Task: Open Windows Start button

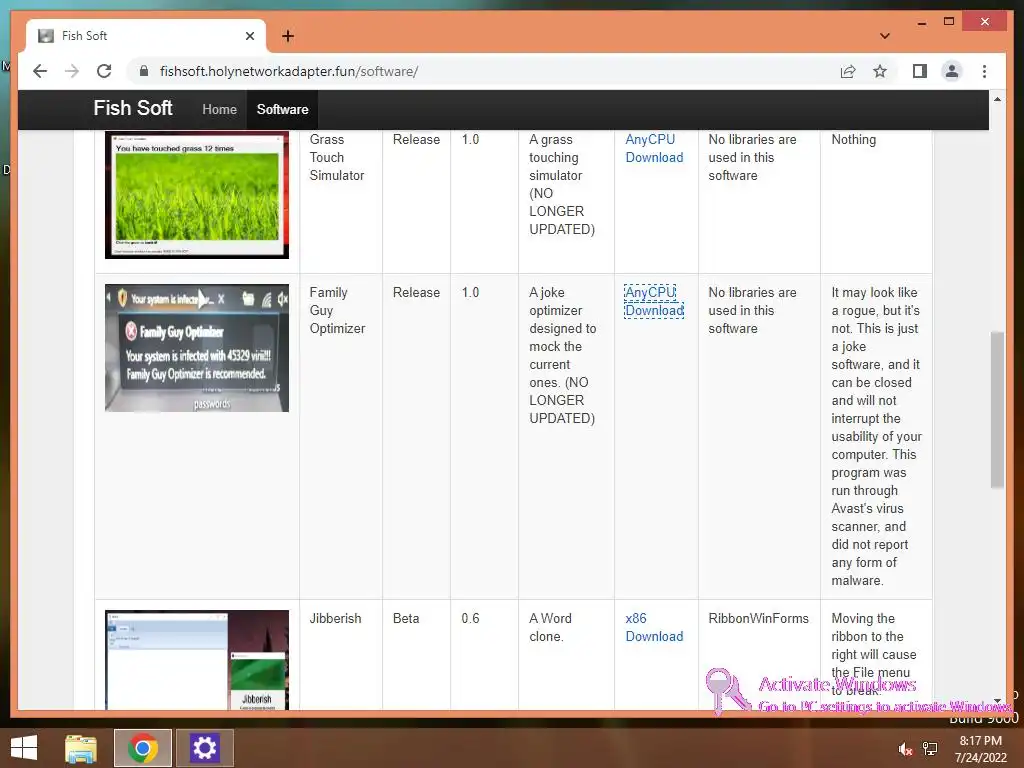Action: (x=24, y=748)
